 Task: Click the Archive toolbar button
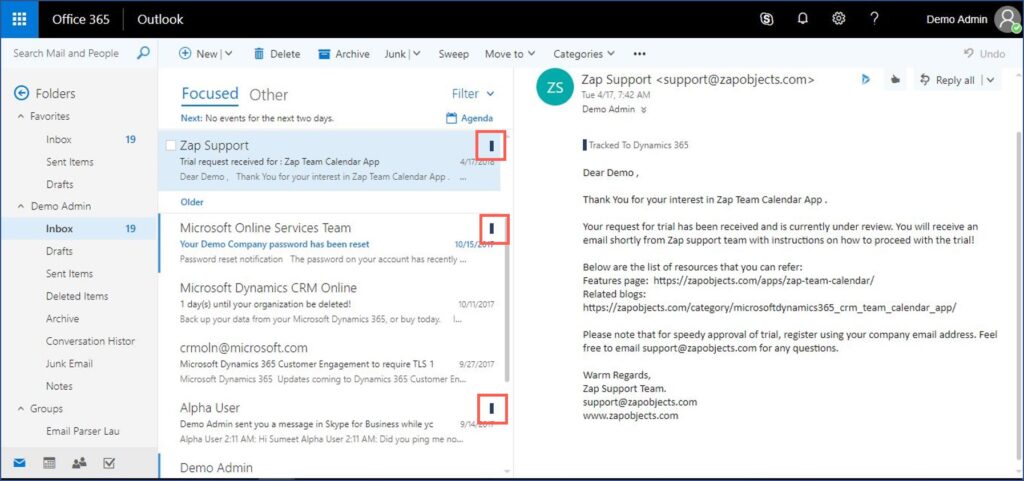coord(344,54)
